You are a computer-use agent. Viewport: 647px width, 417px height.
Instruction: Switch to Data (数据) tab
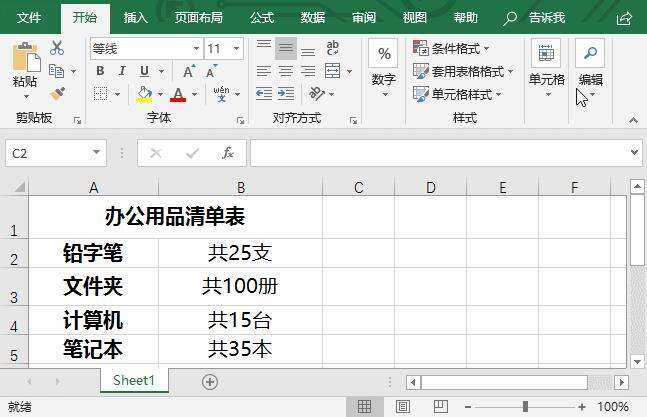click(312, 17)
